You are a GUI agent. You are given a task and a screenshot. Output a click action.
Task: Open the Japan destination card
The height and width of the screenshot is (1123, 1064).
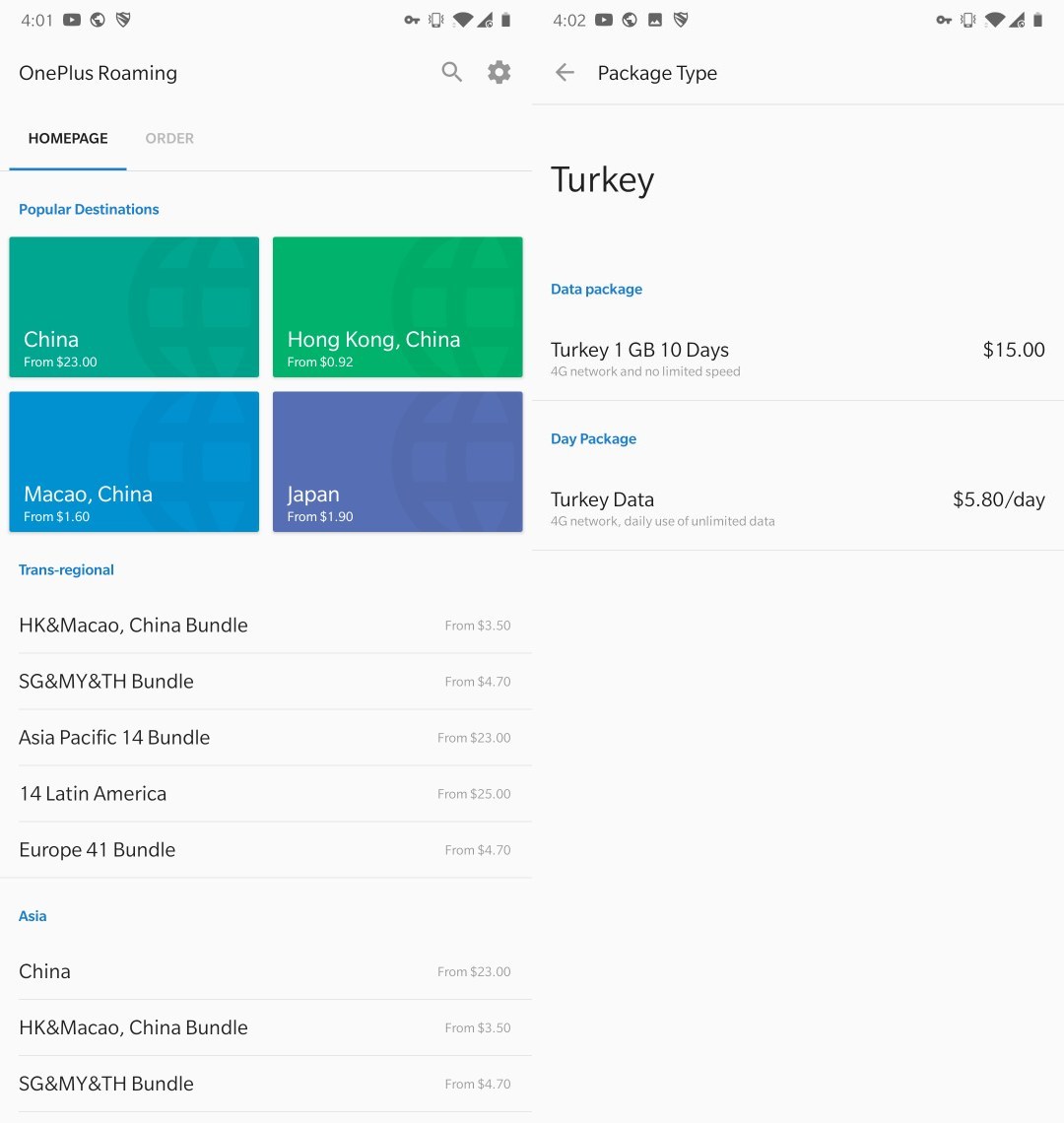pos(397,462)
